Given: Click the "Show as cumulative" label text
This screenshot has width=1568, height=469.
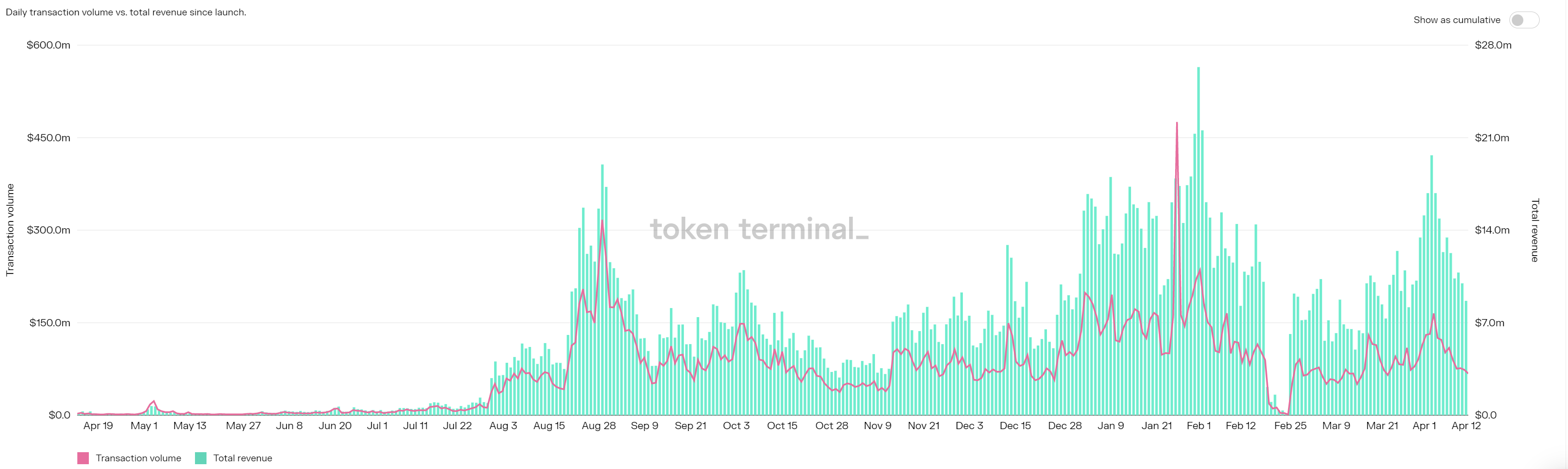Looking at the screenshot, I should (1456, 20).
